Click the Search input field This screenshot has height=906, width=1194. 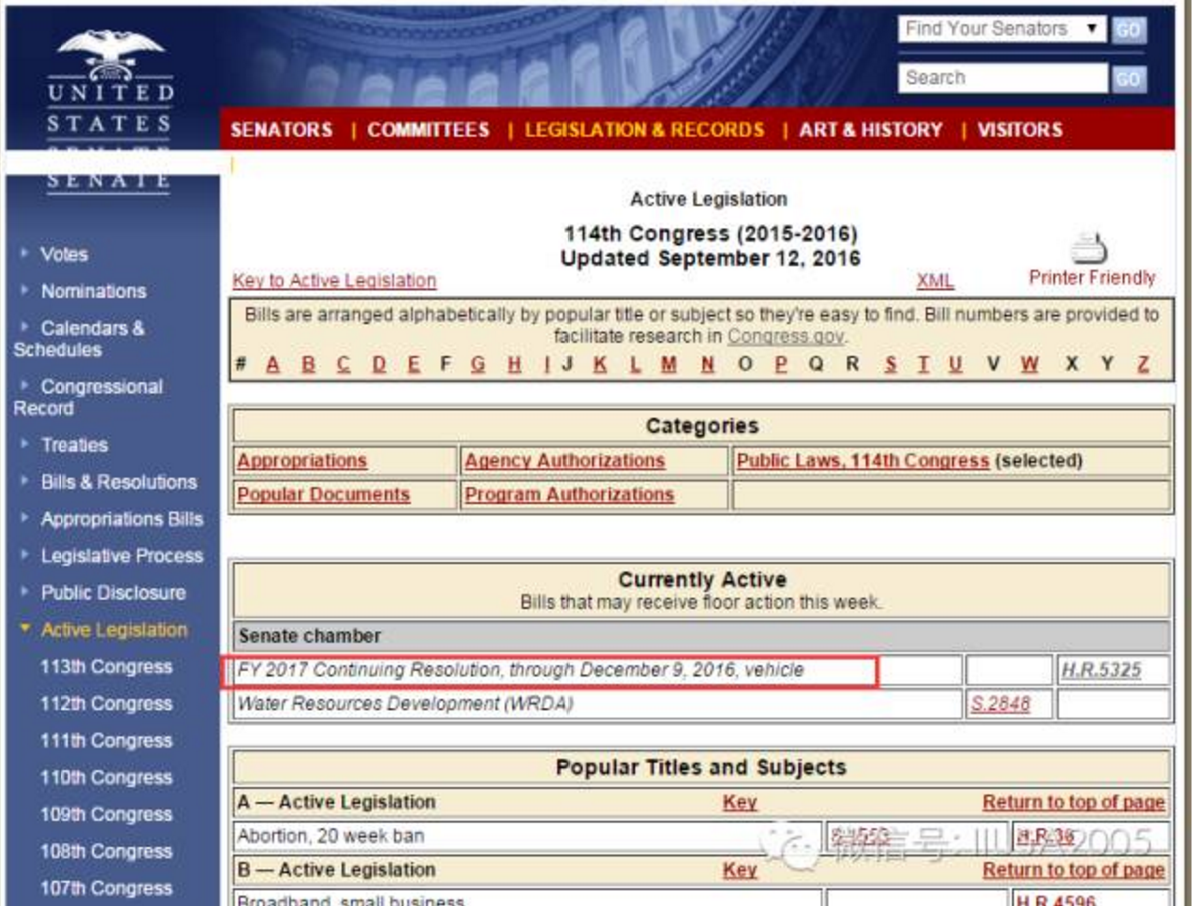pyautogui.click(x=1002, y=78)
